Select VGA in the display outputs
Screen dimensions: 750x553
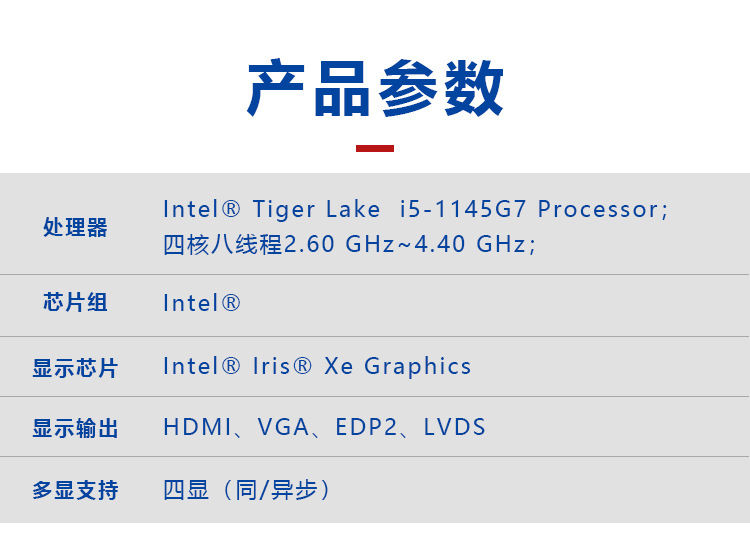click(283, 427)
